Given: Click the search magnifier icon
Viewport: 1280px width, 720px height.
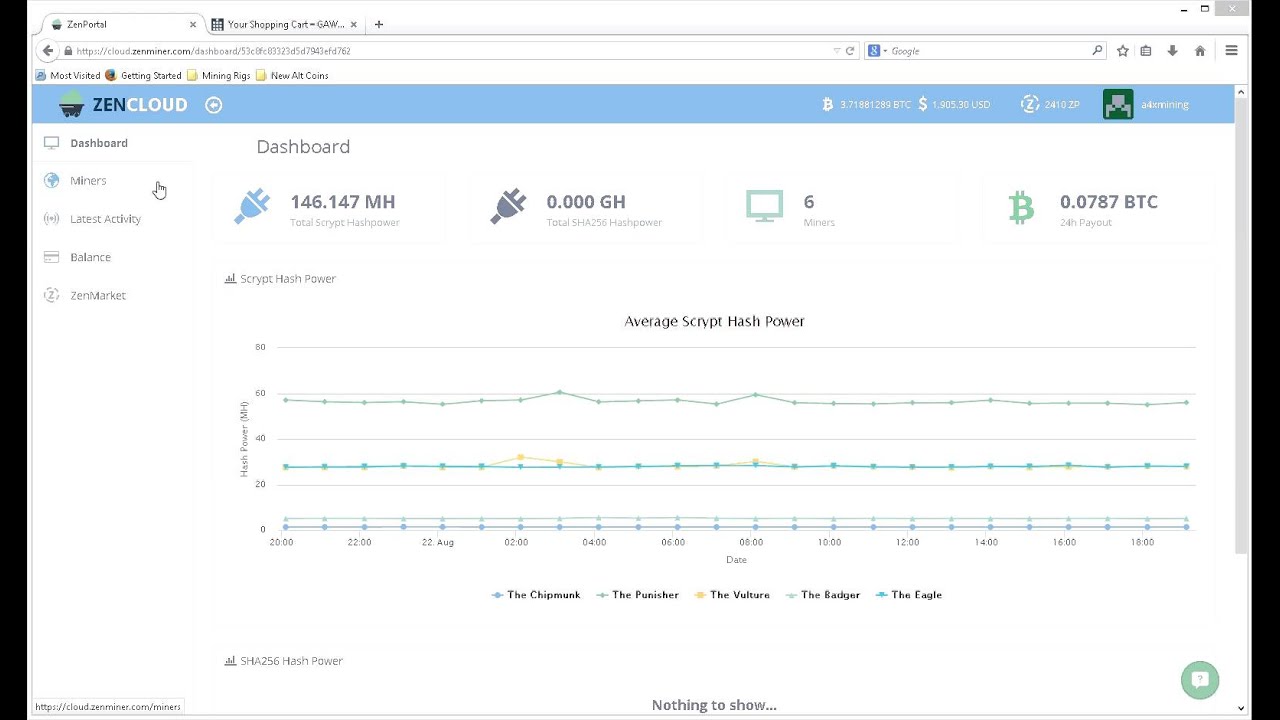Looking at the screenshot, I should (x=1097, y=51).
